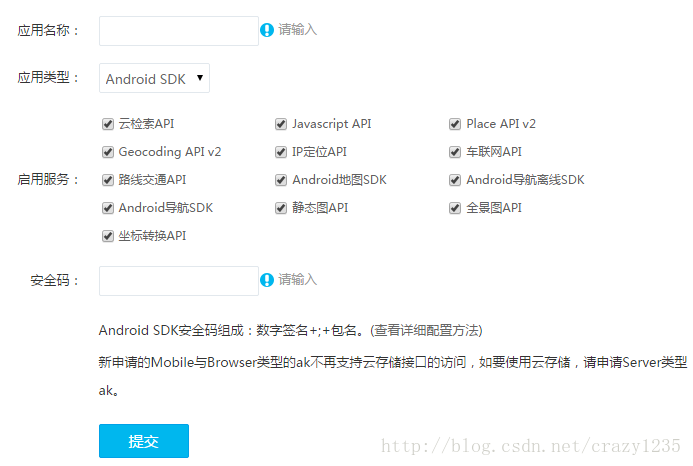Image resolution: width=693 pixels, height=466 pixels.
Task: Toggle the Javascript API checkbox
Action: 281,124
